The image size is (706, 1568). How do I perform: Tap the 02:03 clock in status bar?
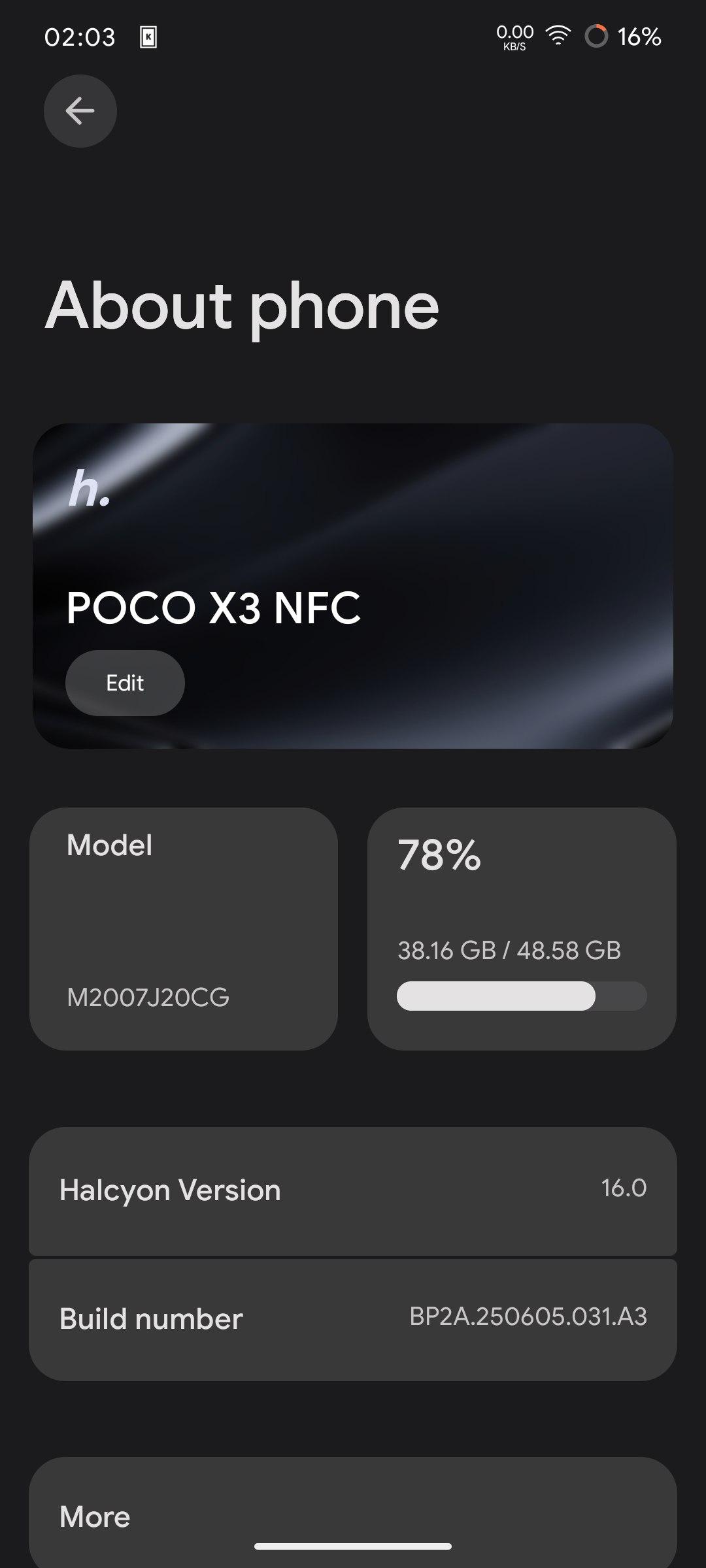pos(80,37)
